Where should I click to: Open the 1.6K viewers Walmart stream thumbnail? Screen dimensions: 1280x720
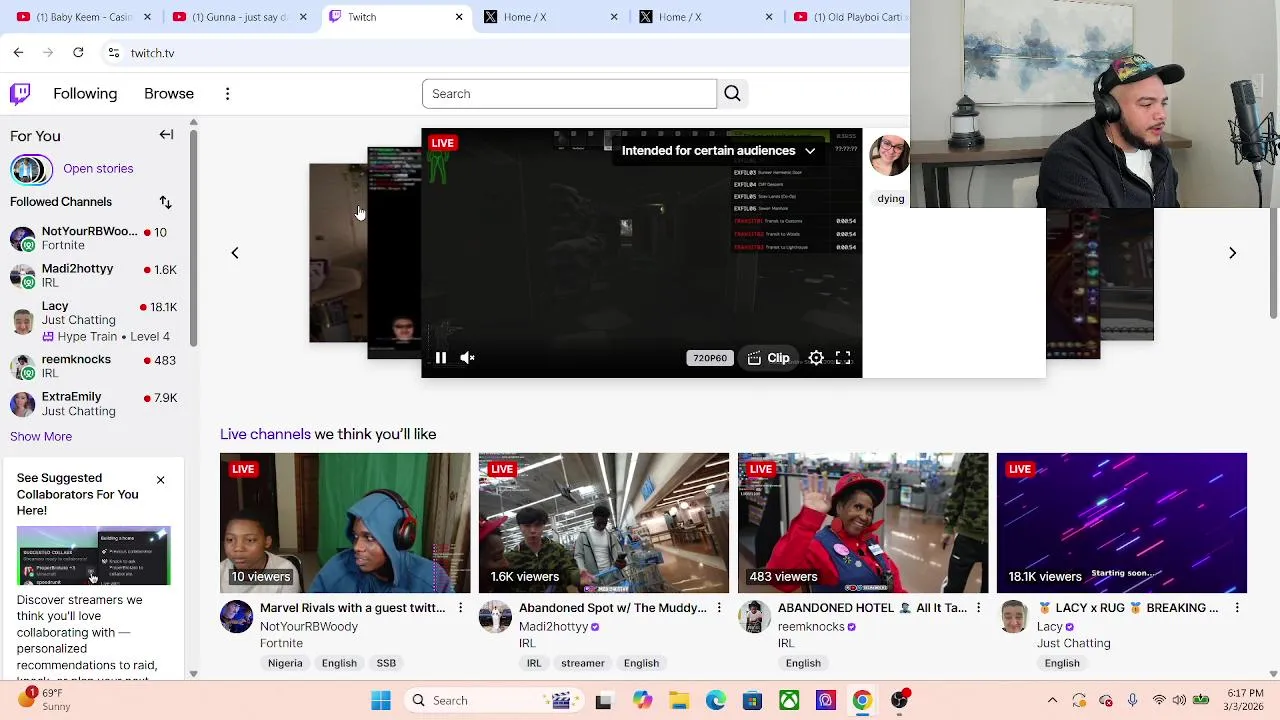(604, 523)
